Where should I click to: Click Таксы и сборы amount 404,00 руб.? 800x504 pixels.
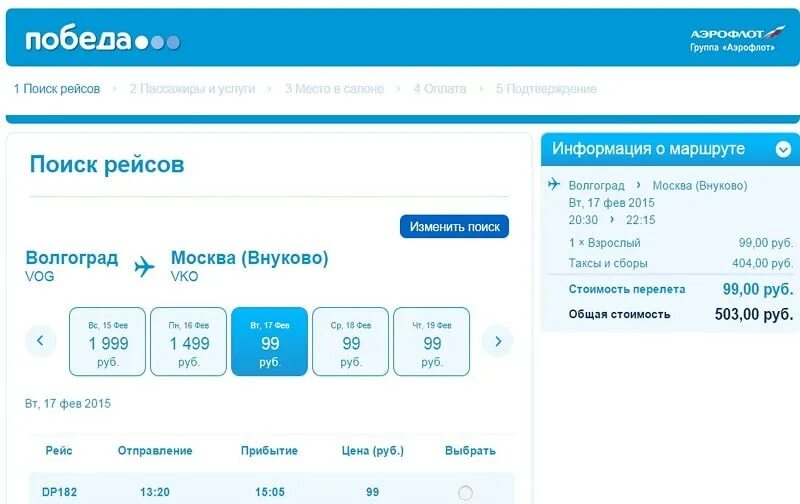point(763,263)
